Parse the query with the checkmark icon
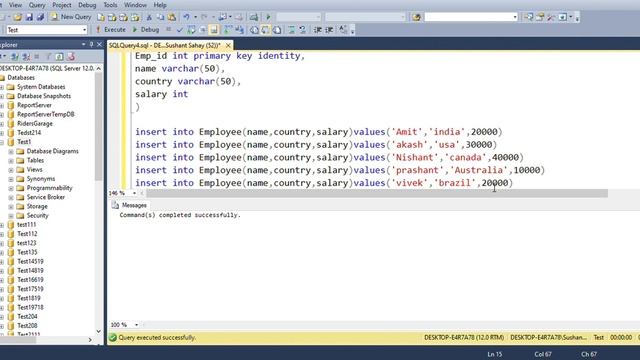Screen dimensions: 640x360 tap(180, 30)
